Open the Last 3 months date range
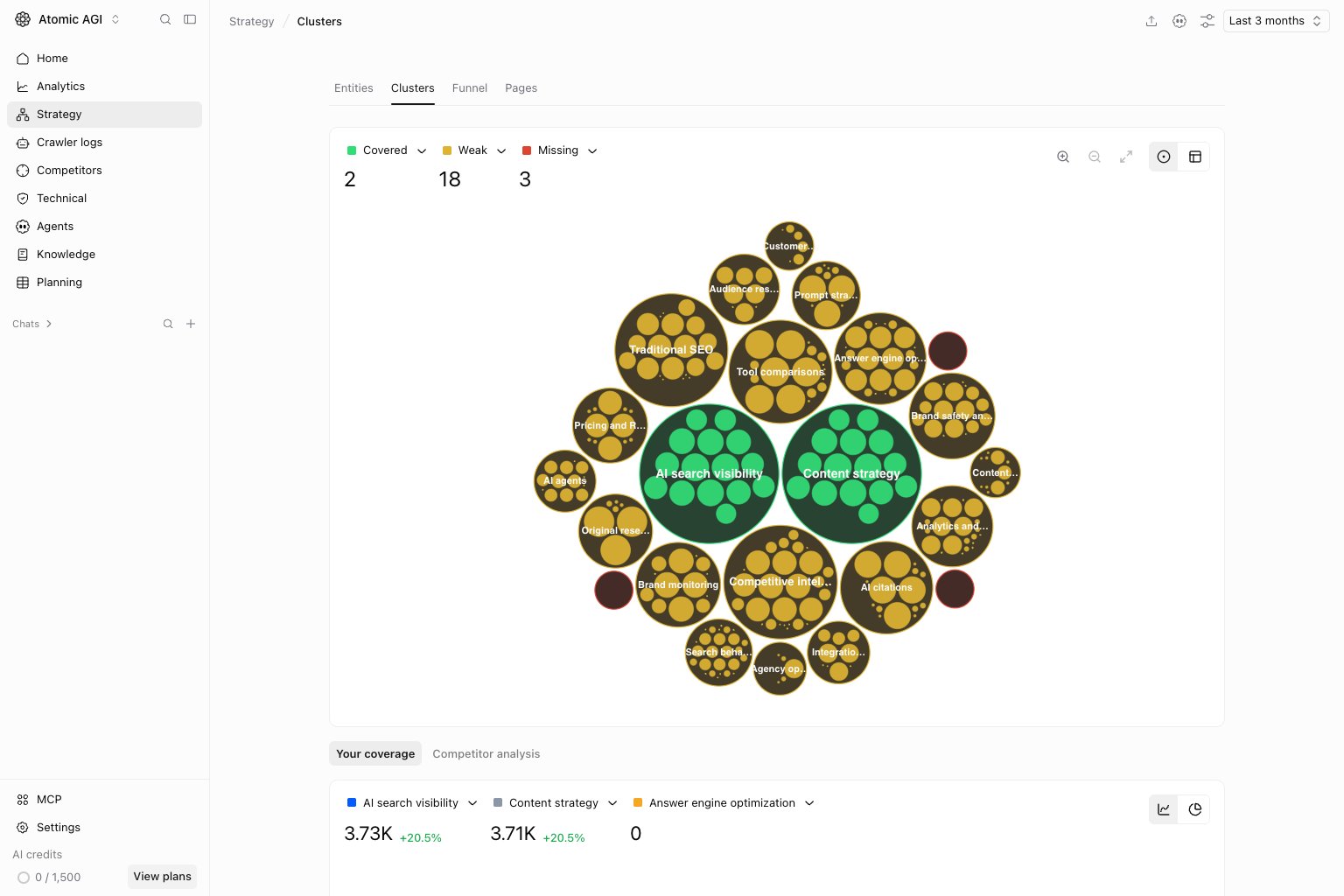 [x=1276, y=21]
